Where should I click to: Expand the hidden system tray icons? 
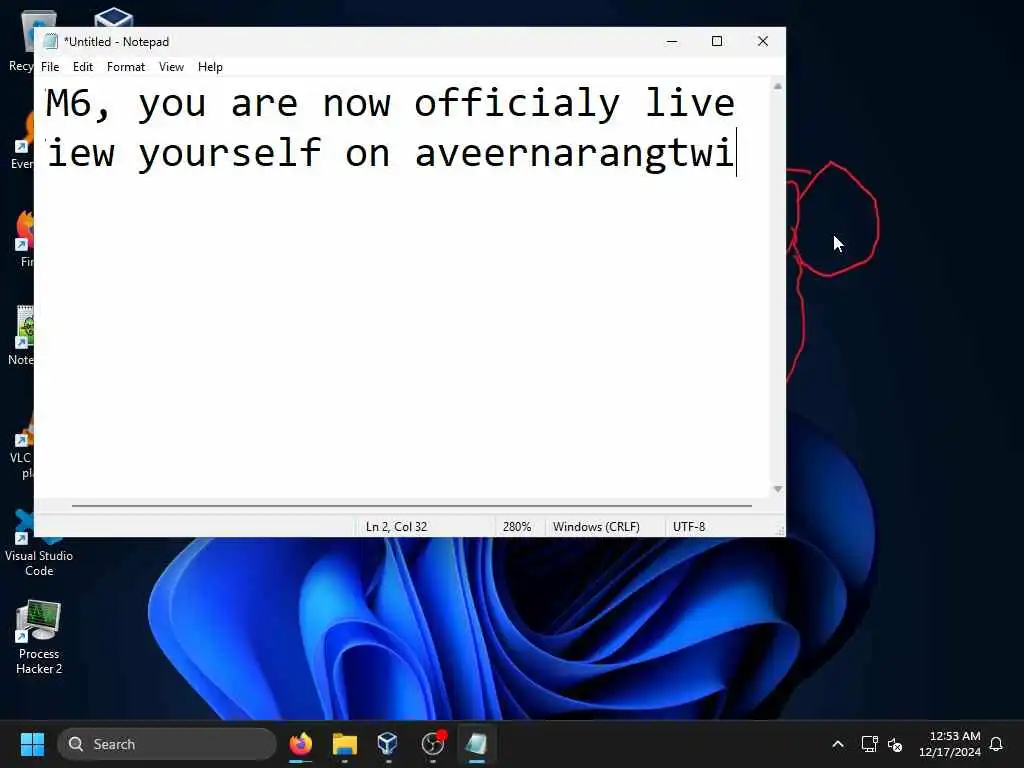click(838, 744)
